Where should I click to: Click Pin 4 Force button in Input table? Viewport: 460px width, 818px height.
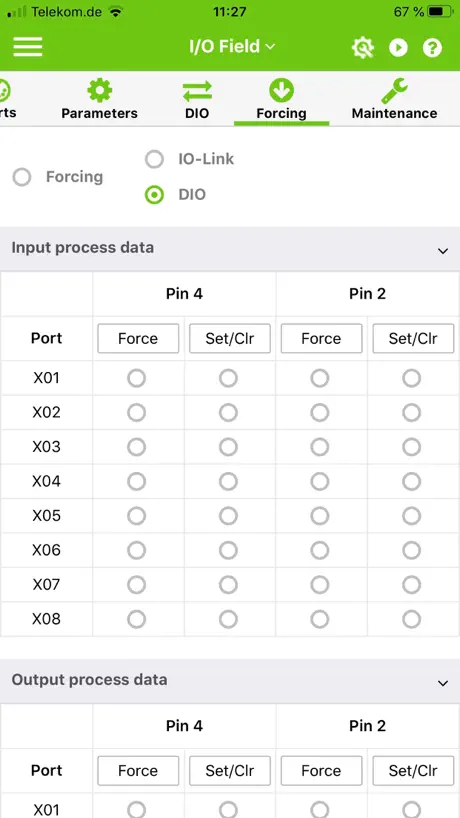(138, 339)
